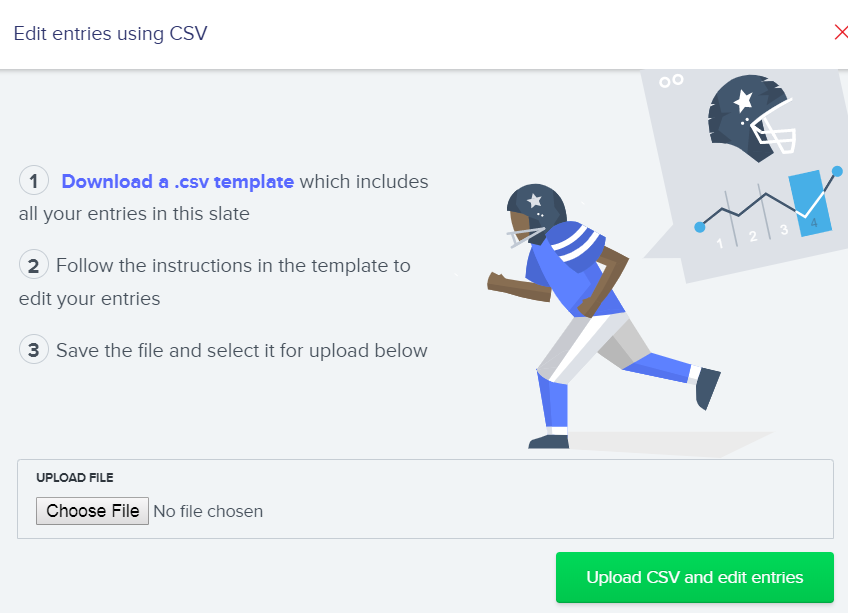Click the No file chosen text
848x613 pixels.
pyautogui.click(x=208, y=511)
